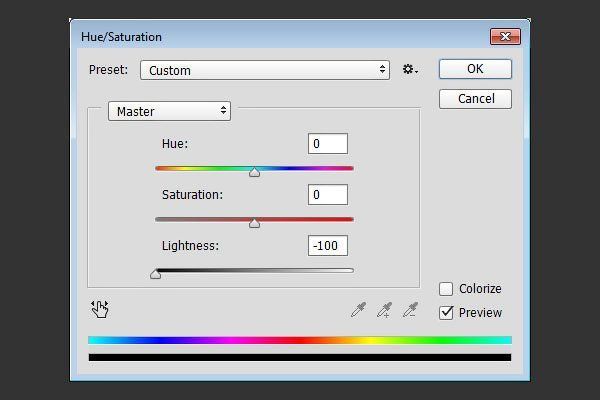
Task: Click the Hue slider handle
Action: [254, 172]
